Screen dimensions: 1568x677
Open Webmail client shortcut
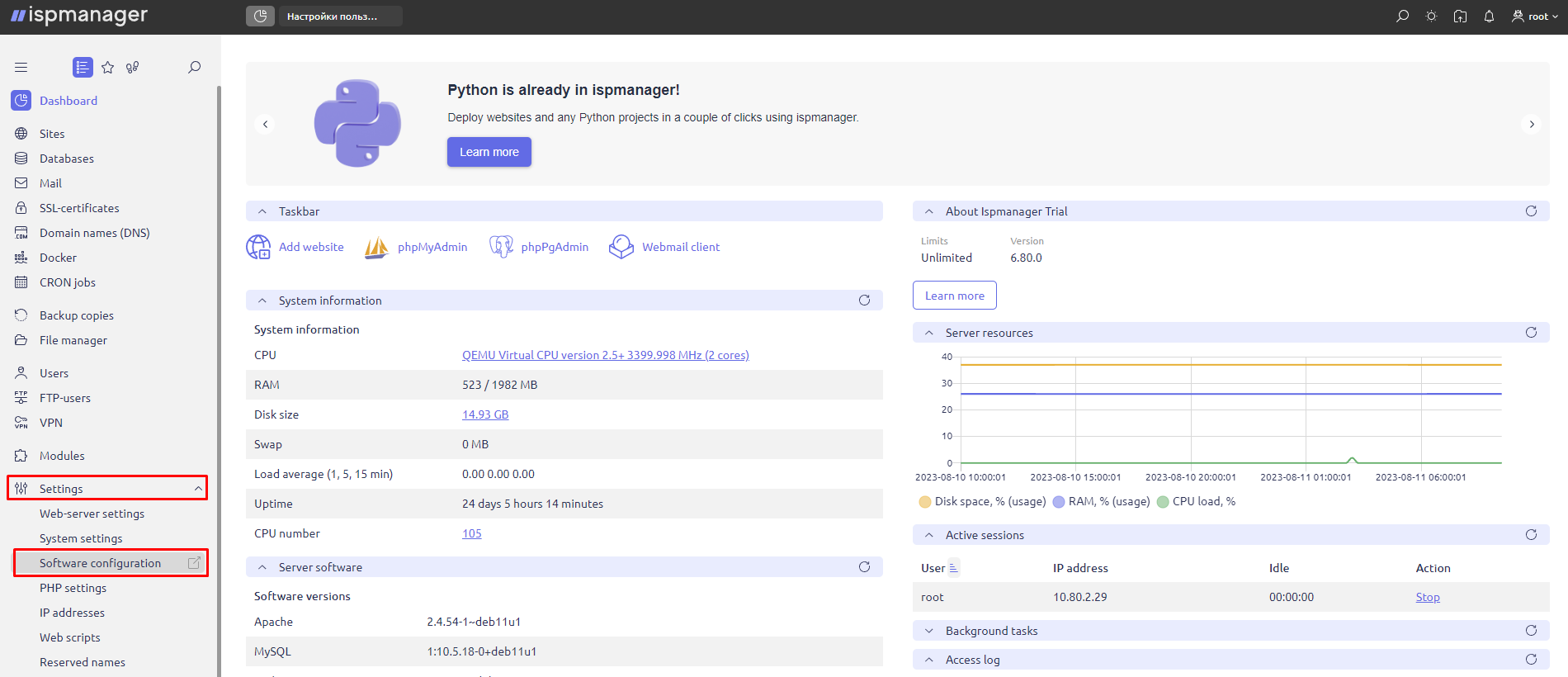664,247
